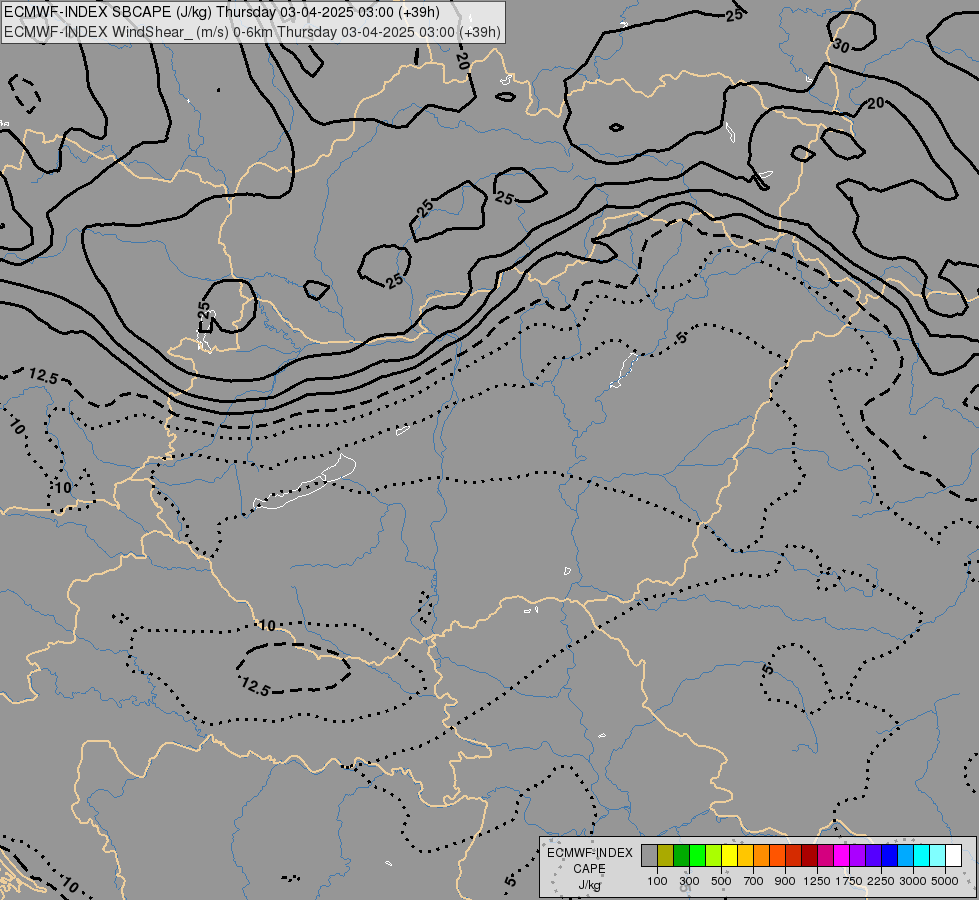Click the 'CAPE' legend title
The width and height of the screenshot is (979, 900).
click(589, 869)
